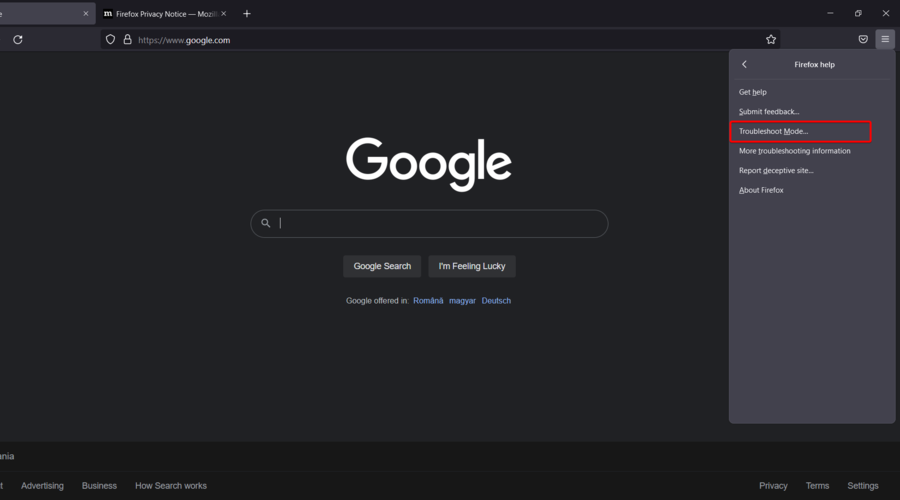
Task: Click the search magnifier icon
Action: click(x=266, y=223)
